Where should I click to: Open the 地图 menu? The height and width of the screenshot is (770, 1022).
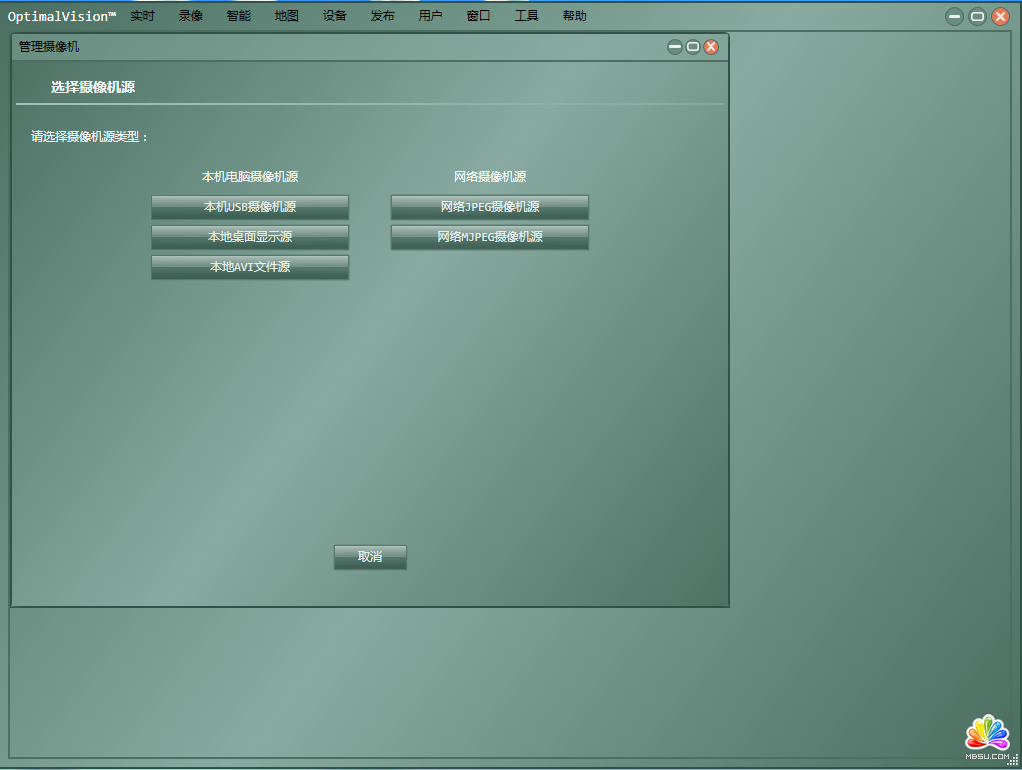[286, 16]
